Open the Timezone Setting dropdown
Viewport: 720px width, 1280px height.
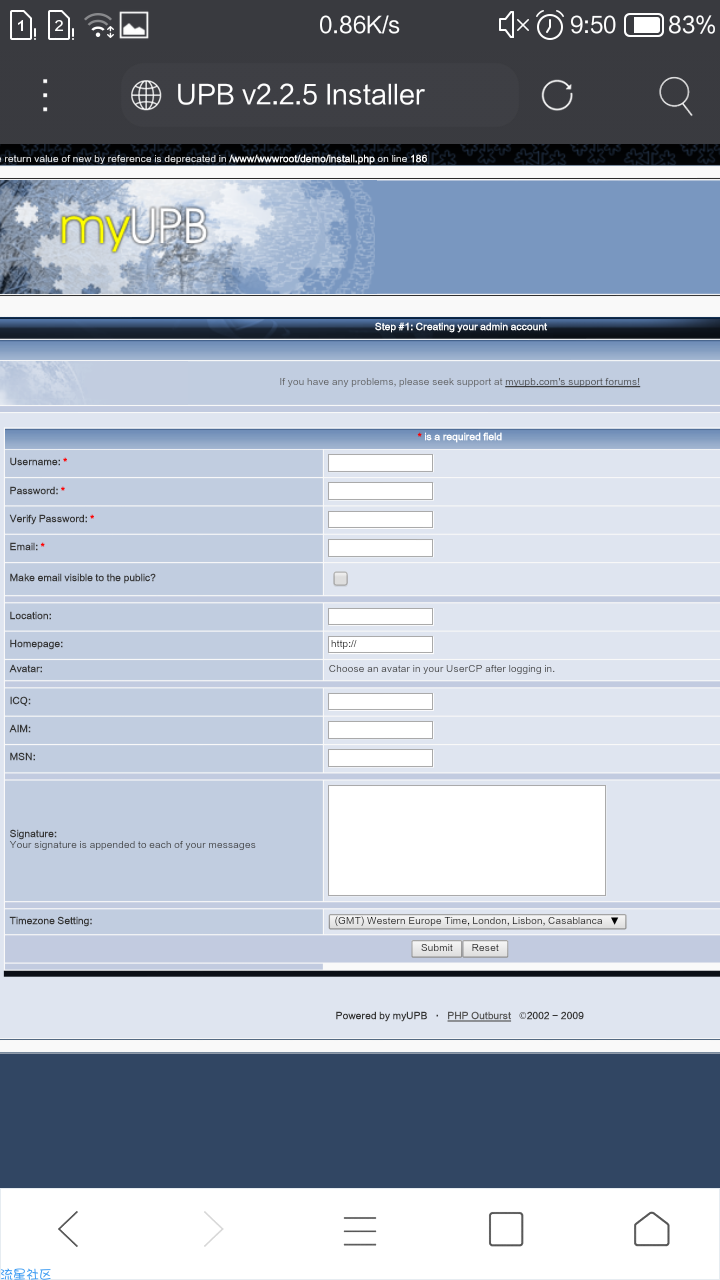click(x=477, y=921)
